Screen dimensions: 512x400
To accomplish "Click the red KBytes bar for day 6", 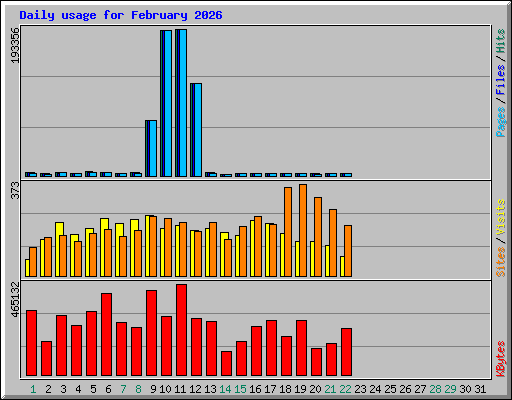I will coord(107,335).
